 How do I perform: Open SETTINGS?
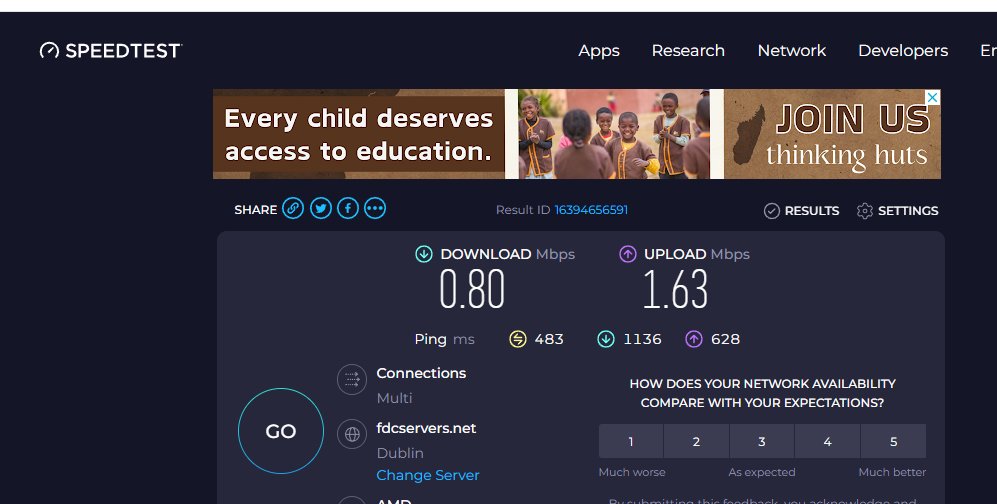tap(908, 211)
